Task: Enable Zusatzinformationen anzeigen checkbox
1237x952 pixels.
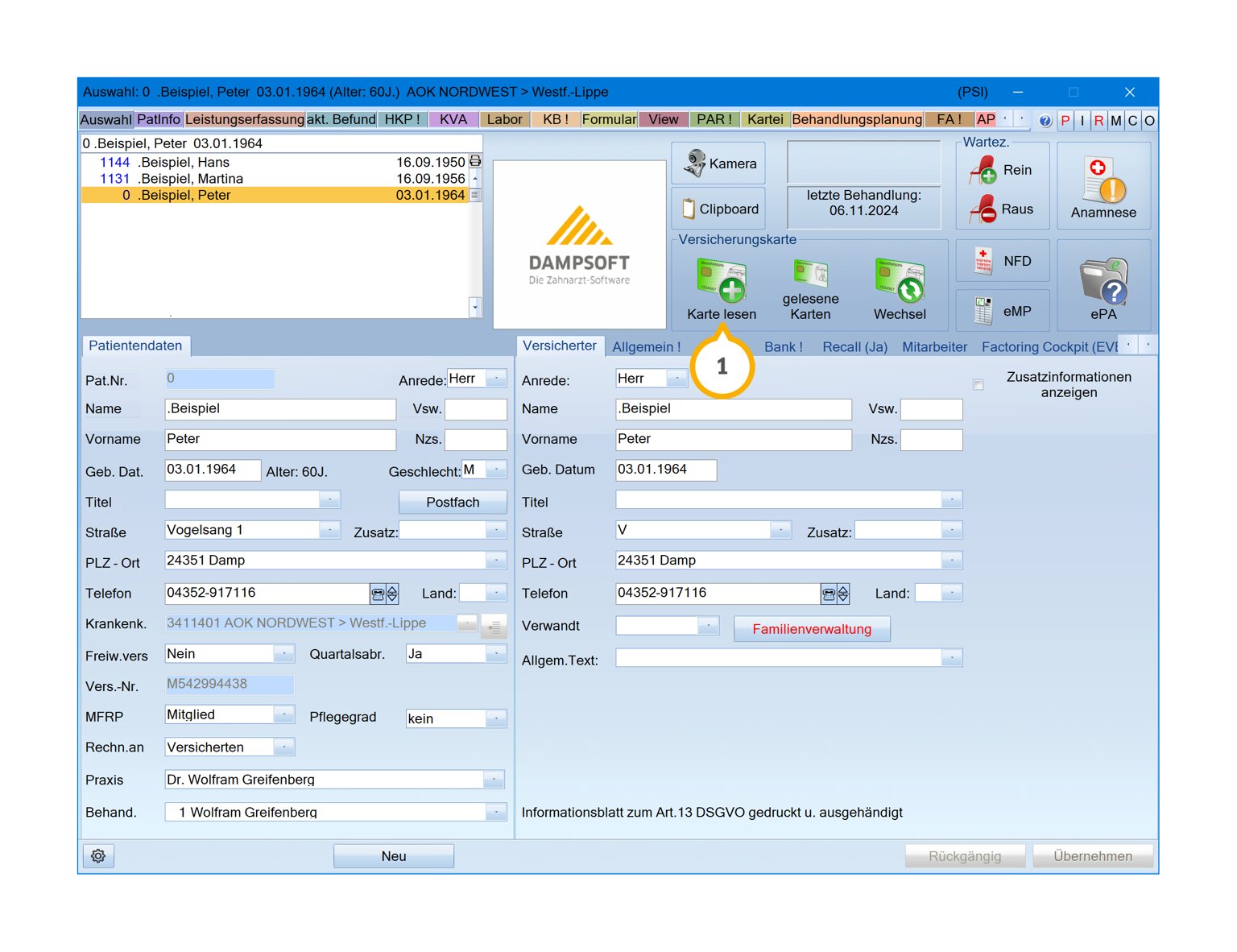Action: 978,385
